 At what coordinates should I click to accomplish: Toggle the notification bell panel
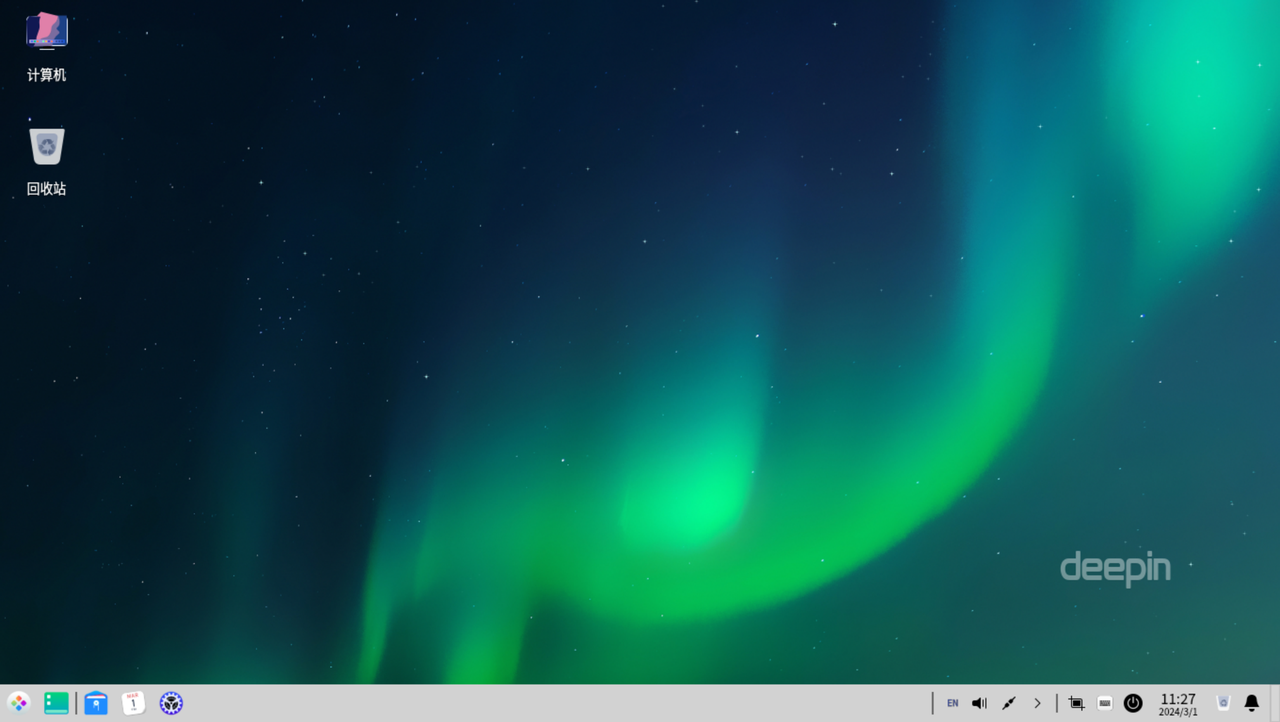click(1251, 703)
